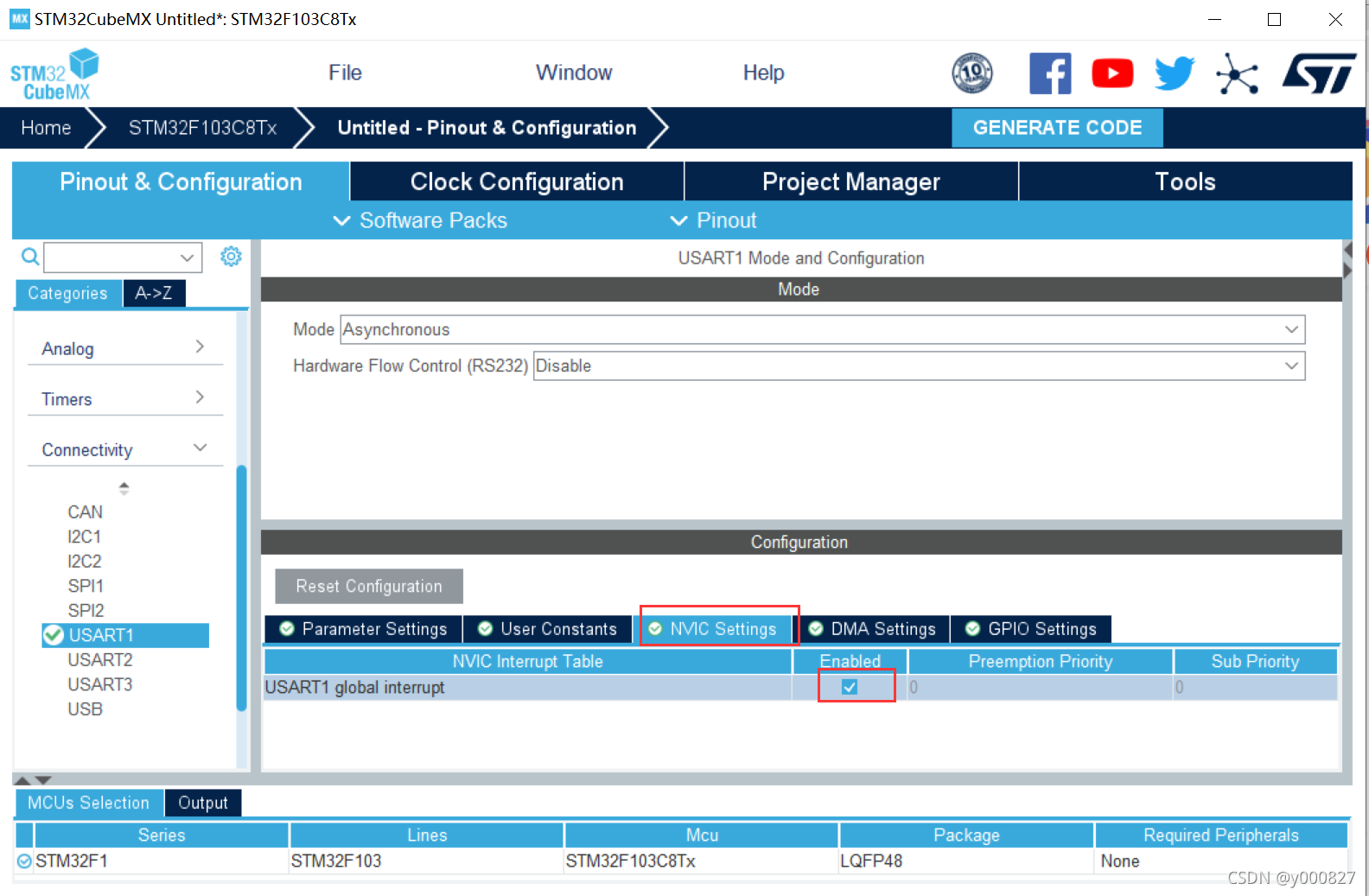Click the ST community network icon

[1237, 73]
